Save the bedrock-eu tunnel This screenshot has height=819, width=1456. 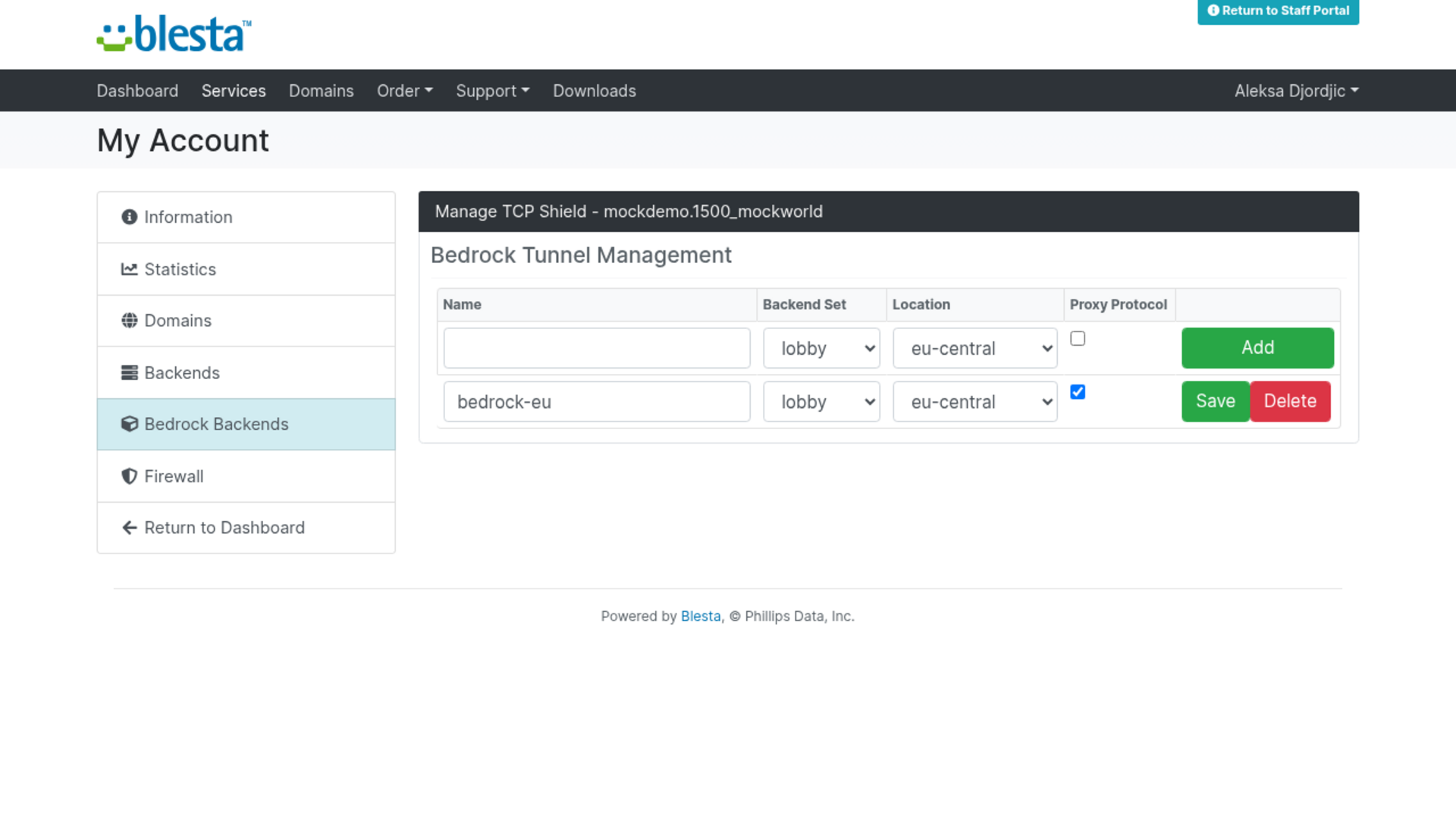[1216, 401]
